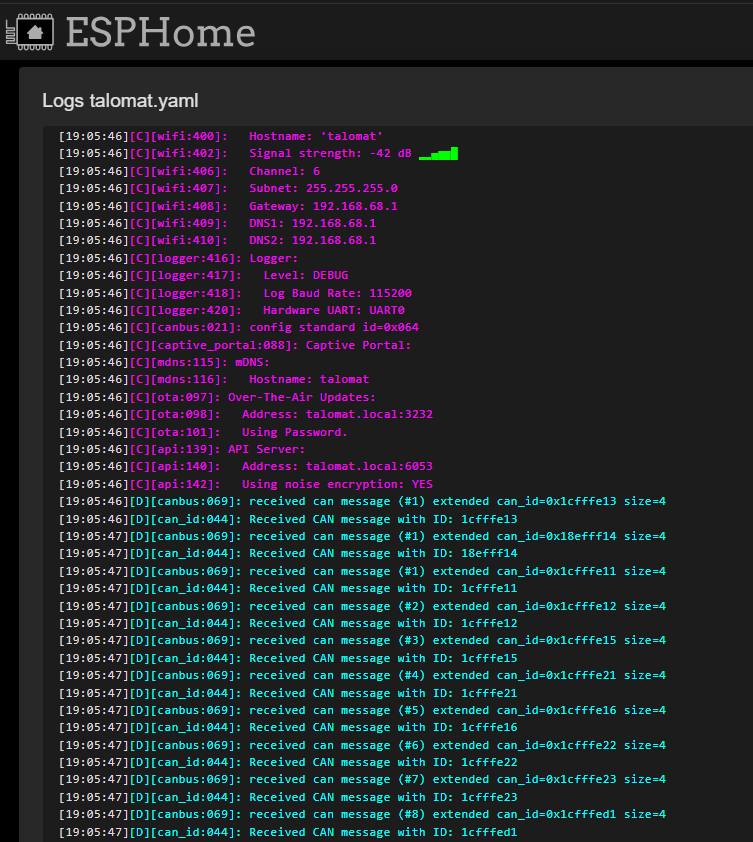Select canbus config standard id=0x064 line

click(238, 328)
